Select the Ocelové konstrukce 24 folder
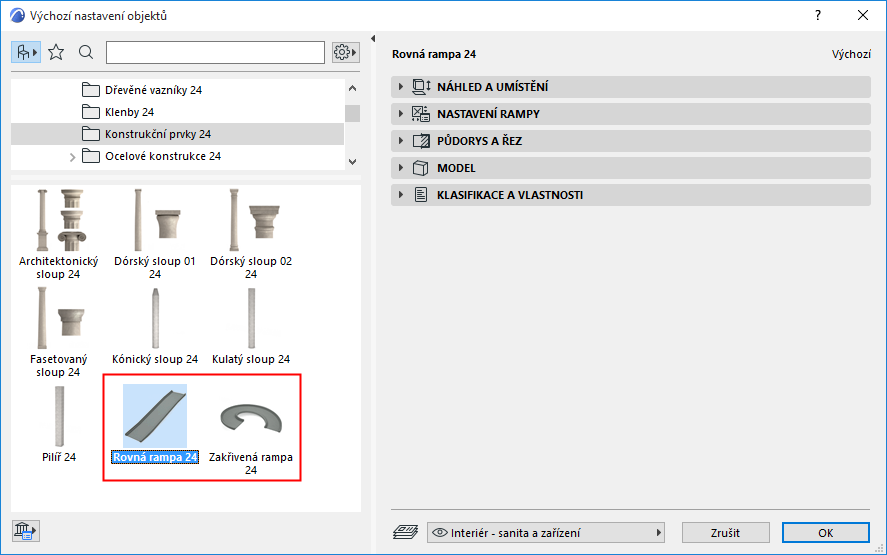This screenshot has width=887, height=555. [152, 156]
